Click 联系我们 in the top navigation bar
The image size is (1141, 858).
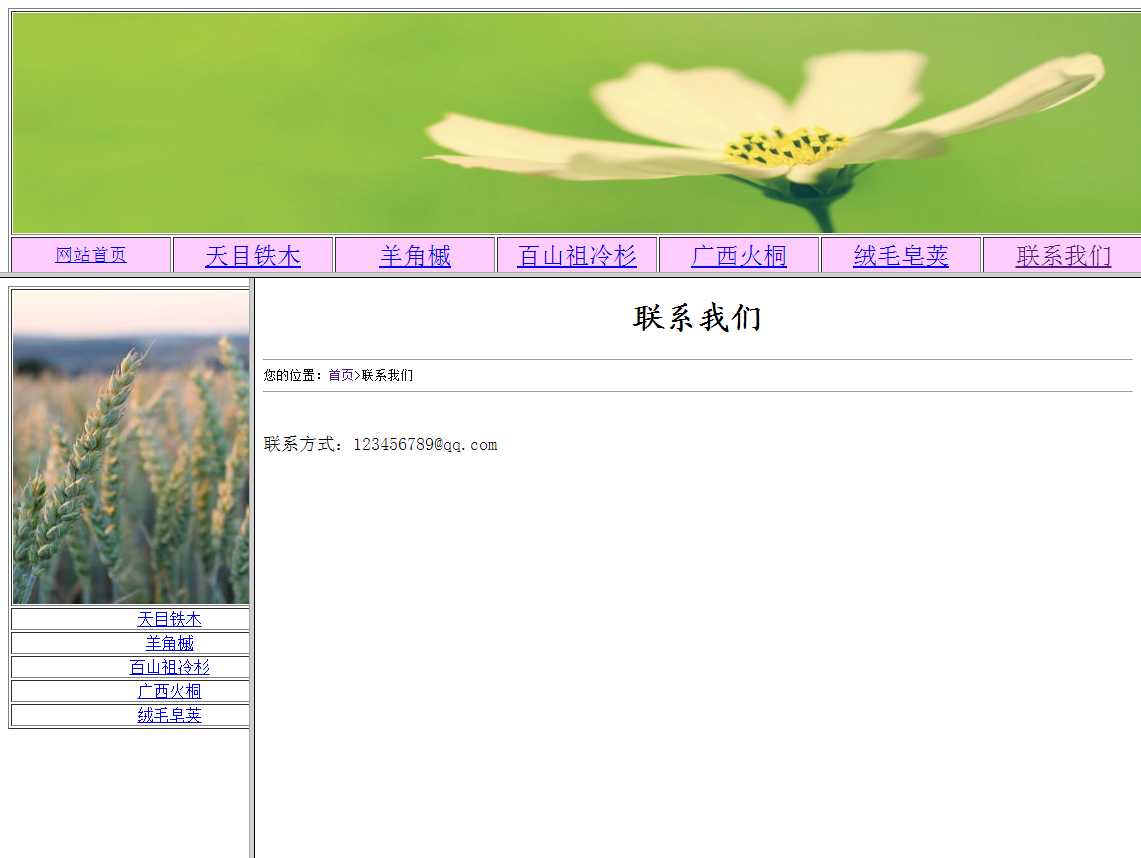1063,256
